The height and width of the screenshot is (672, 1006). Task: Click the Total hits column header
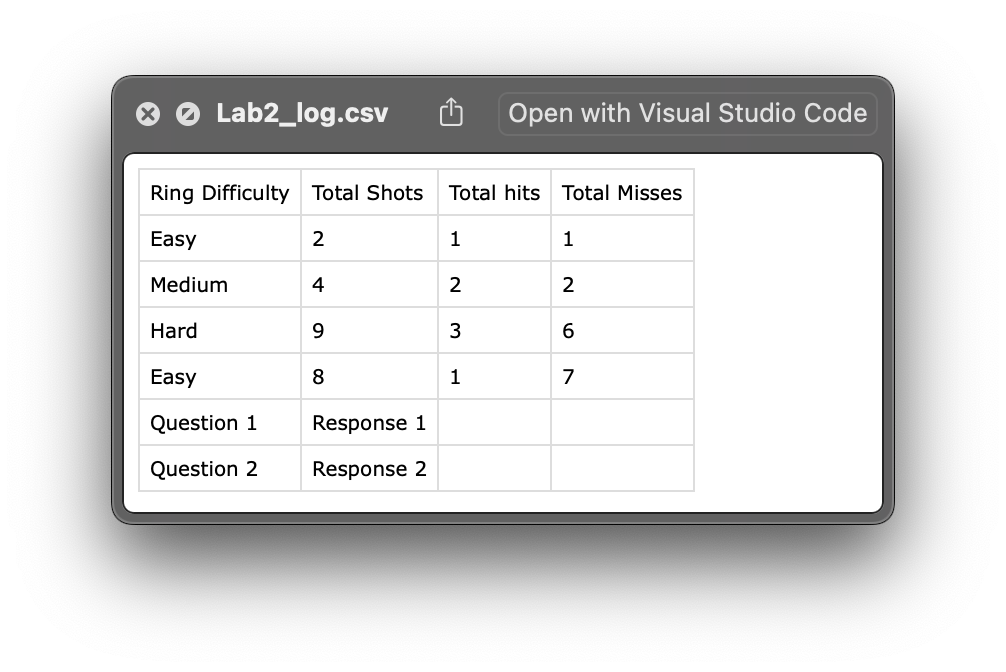click(x=494, y=193)
